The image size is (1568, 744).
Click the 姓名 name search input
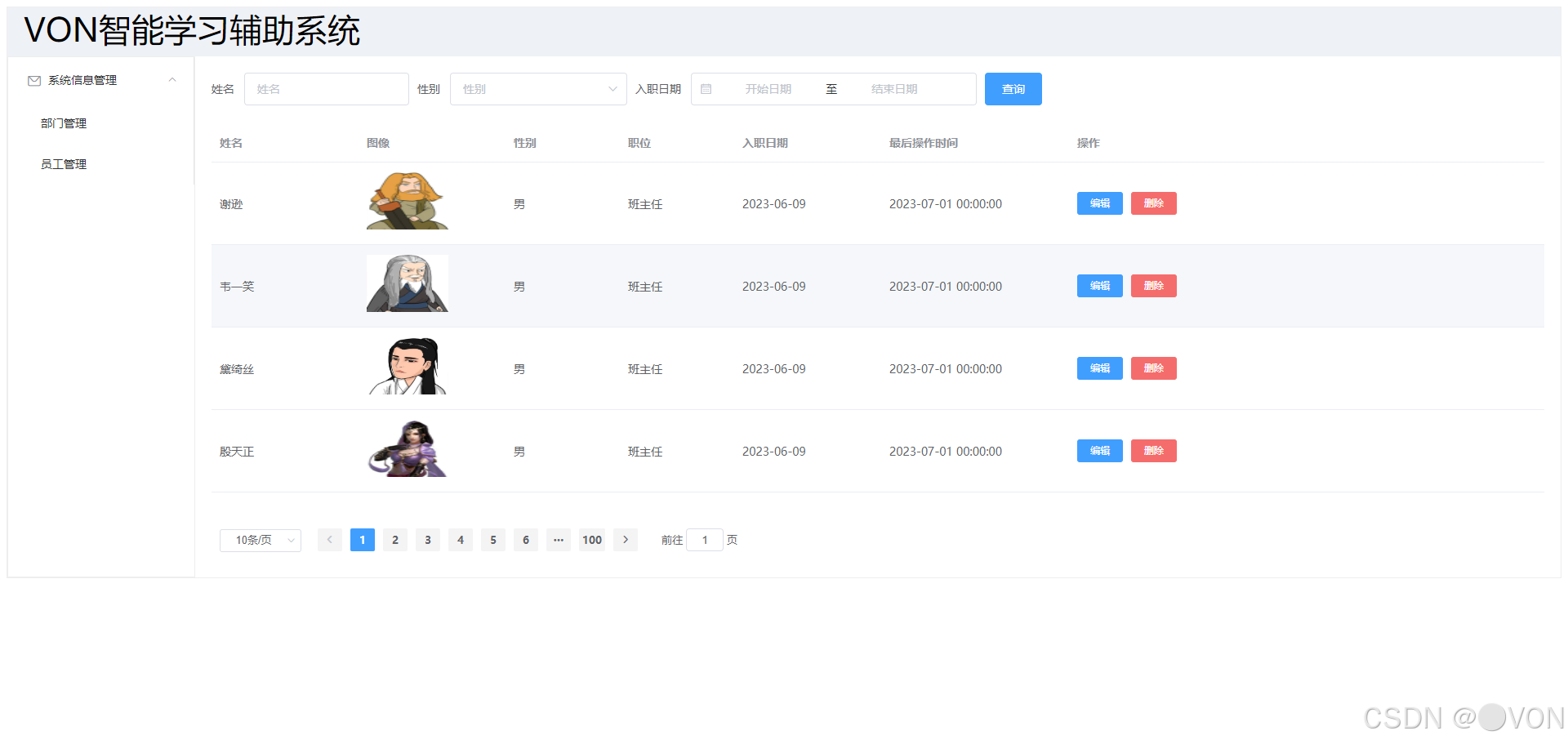coord(327,88)
